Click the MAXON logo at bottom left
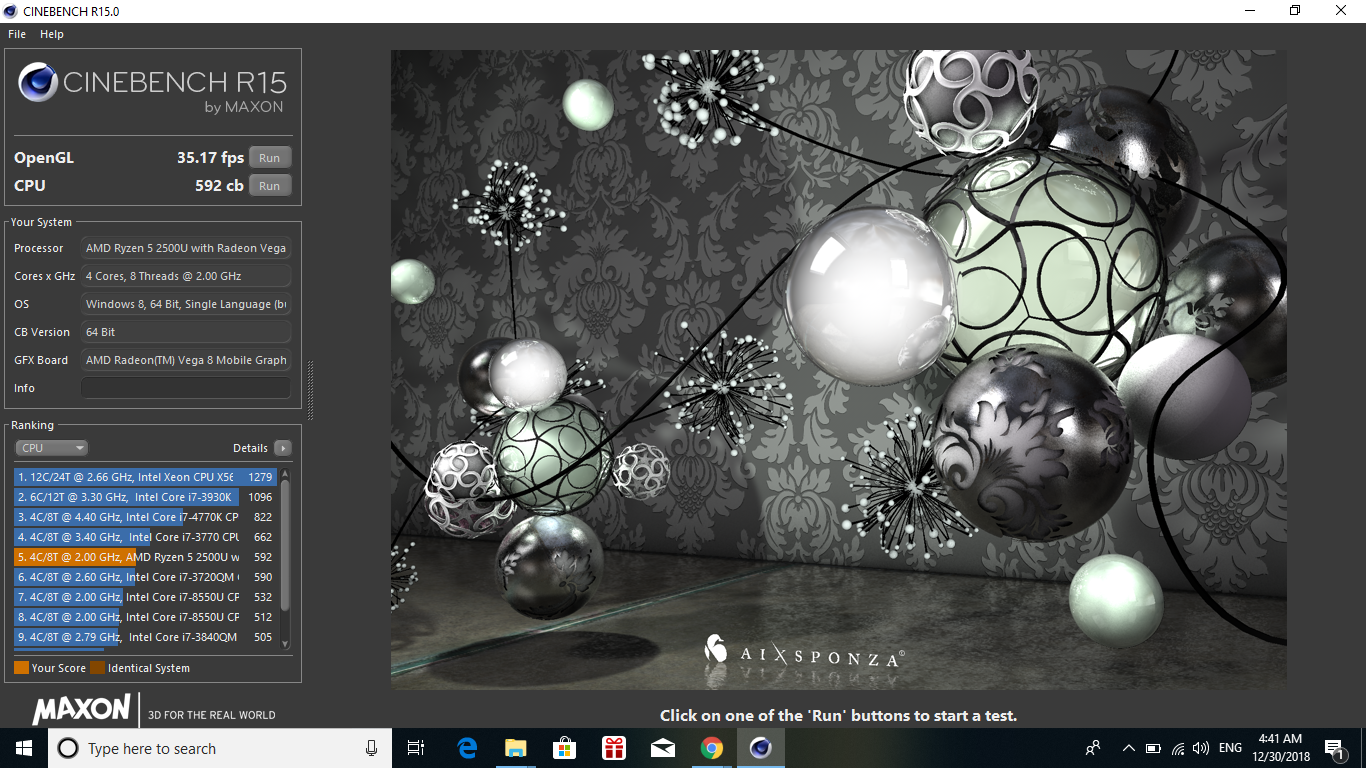Image resolution: width=1366 pixels, height=768 pixels. click(82, 710)
